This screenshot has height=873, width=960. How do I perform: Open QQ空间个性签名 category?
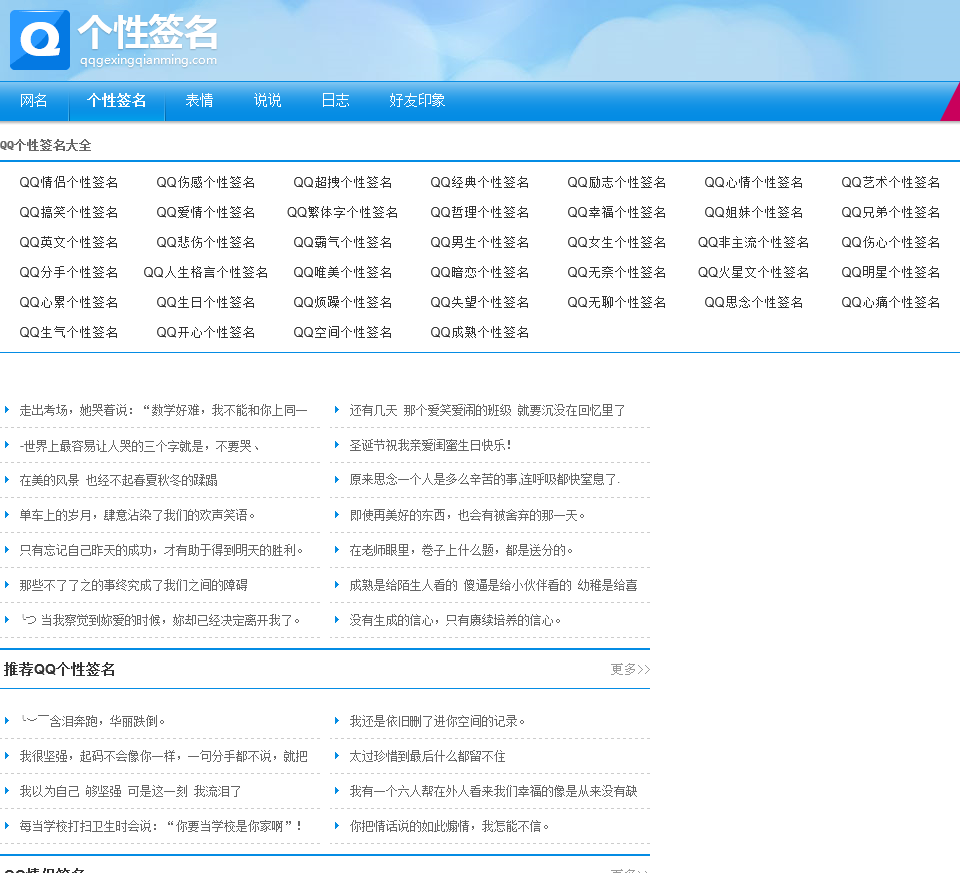(343, 332)
